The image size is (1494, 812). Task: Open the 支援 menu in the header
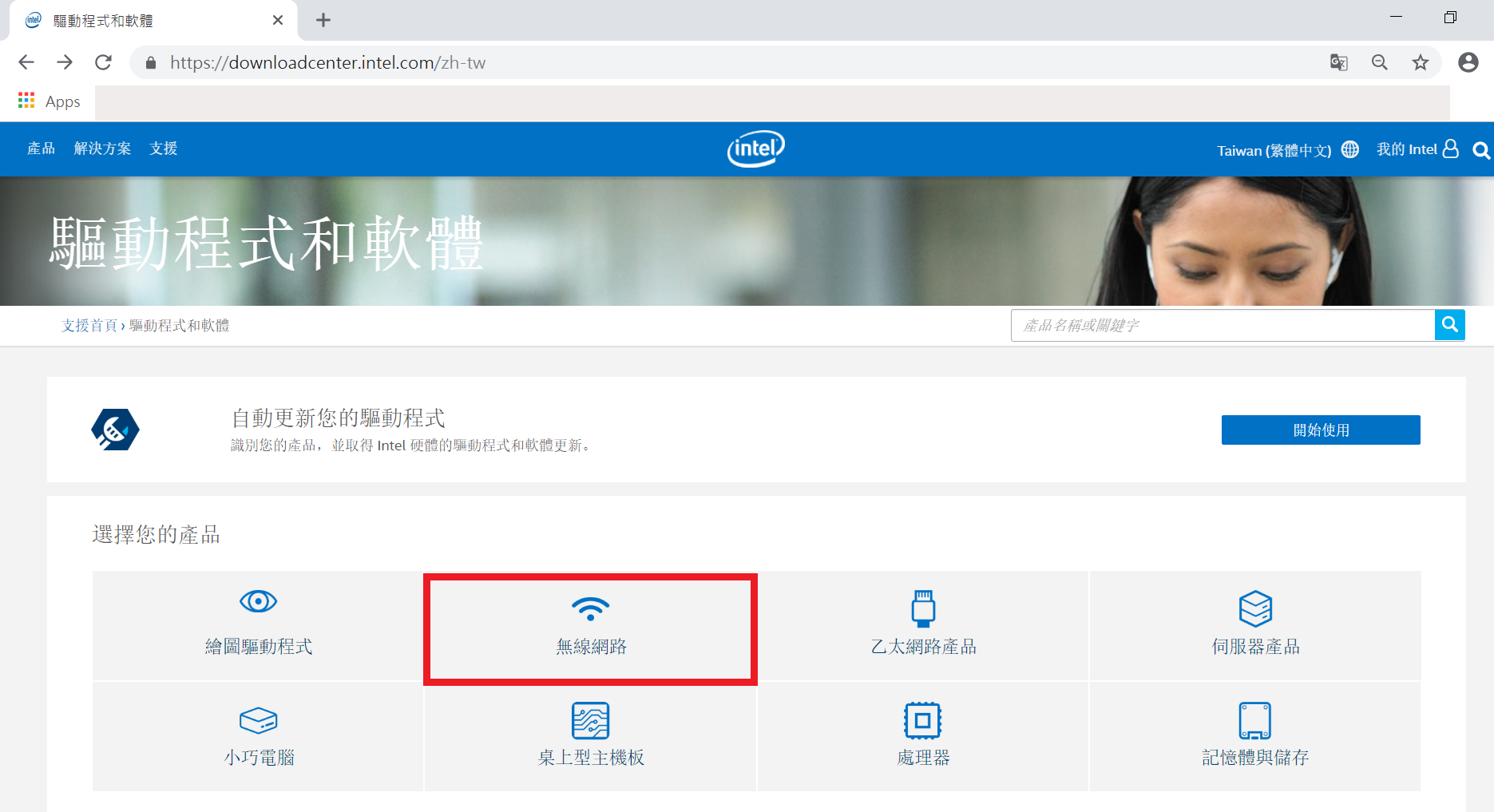pos(164,149)
